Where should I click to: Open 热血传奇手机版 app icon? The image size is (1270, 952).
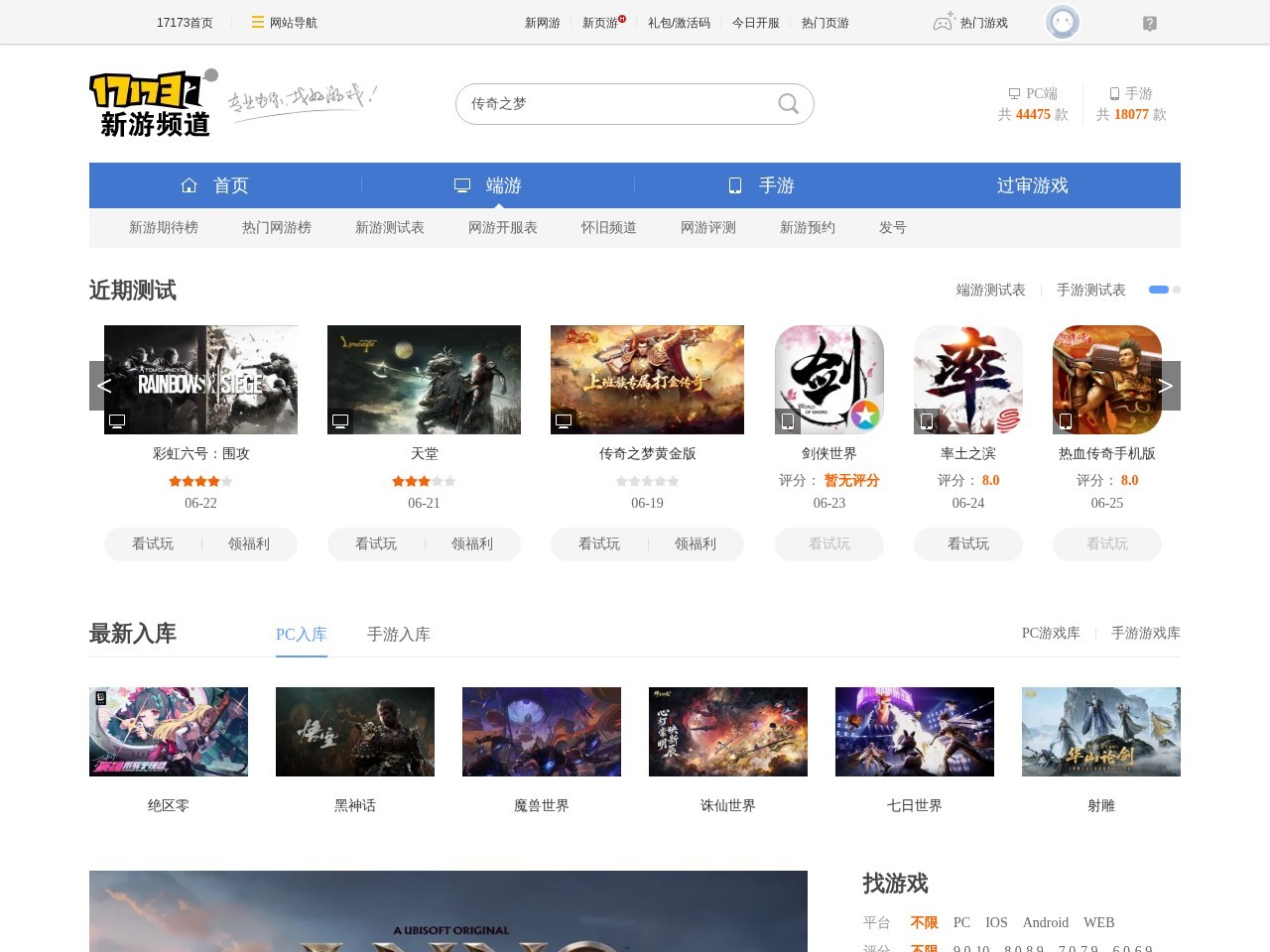tap(1107, 380)
